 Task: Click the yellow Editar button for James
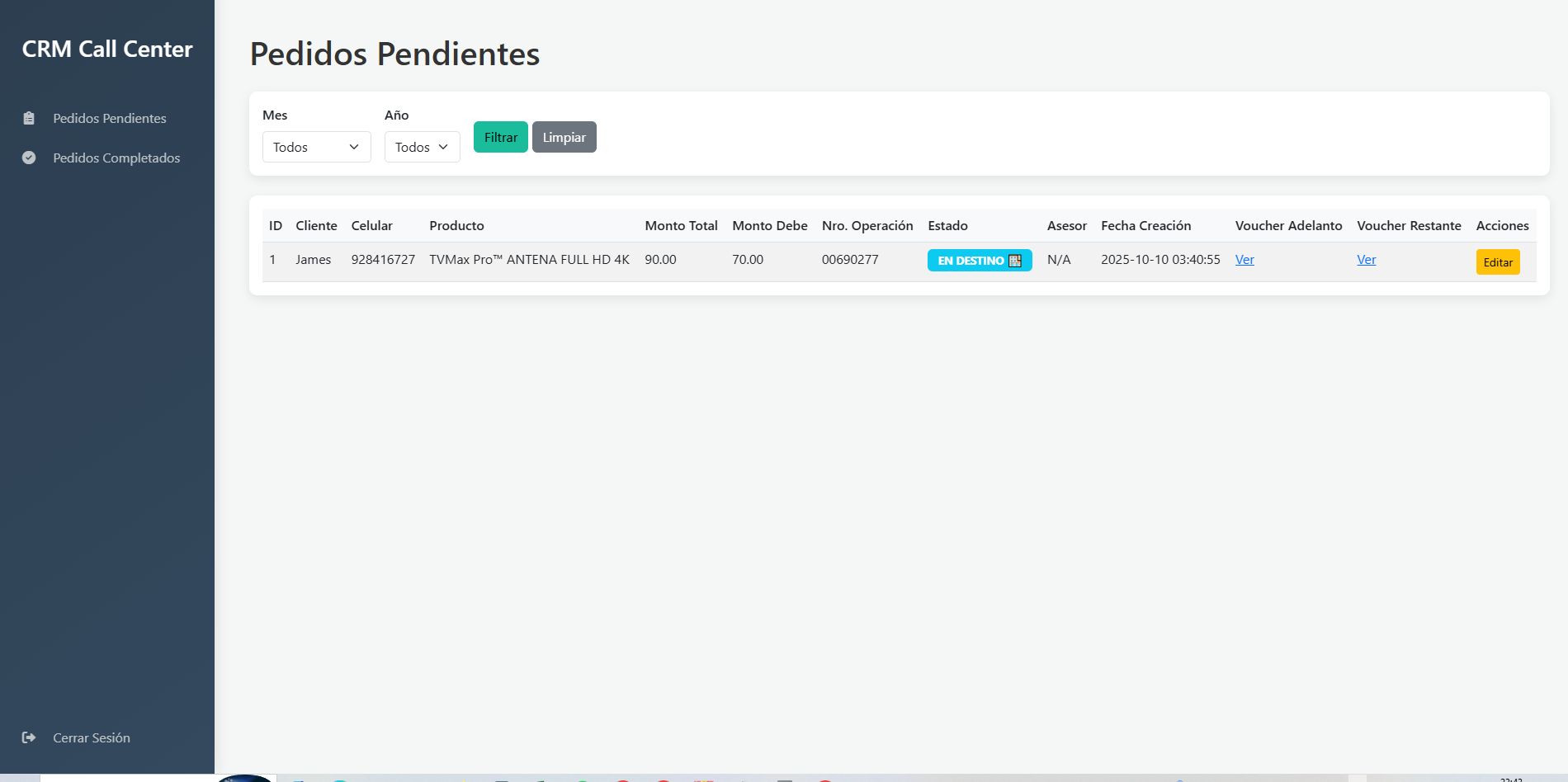[x=1497, y=262]
